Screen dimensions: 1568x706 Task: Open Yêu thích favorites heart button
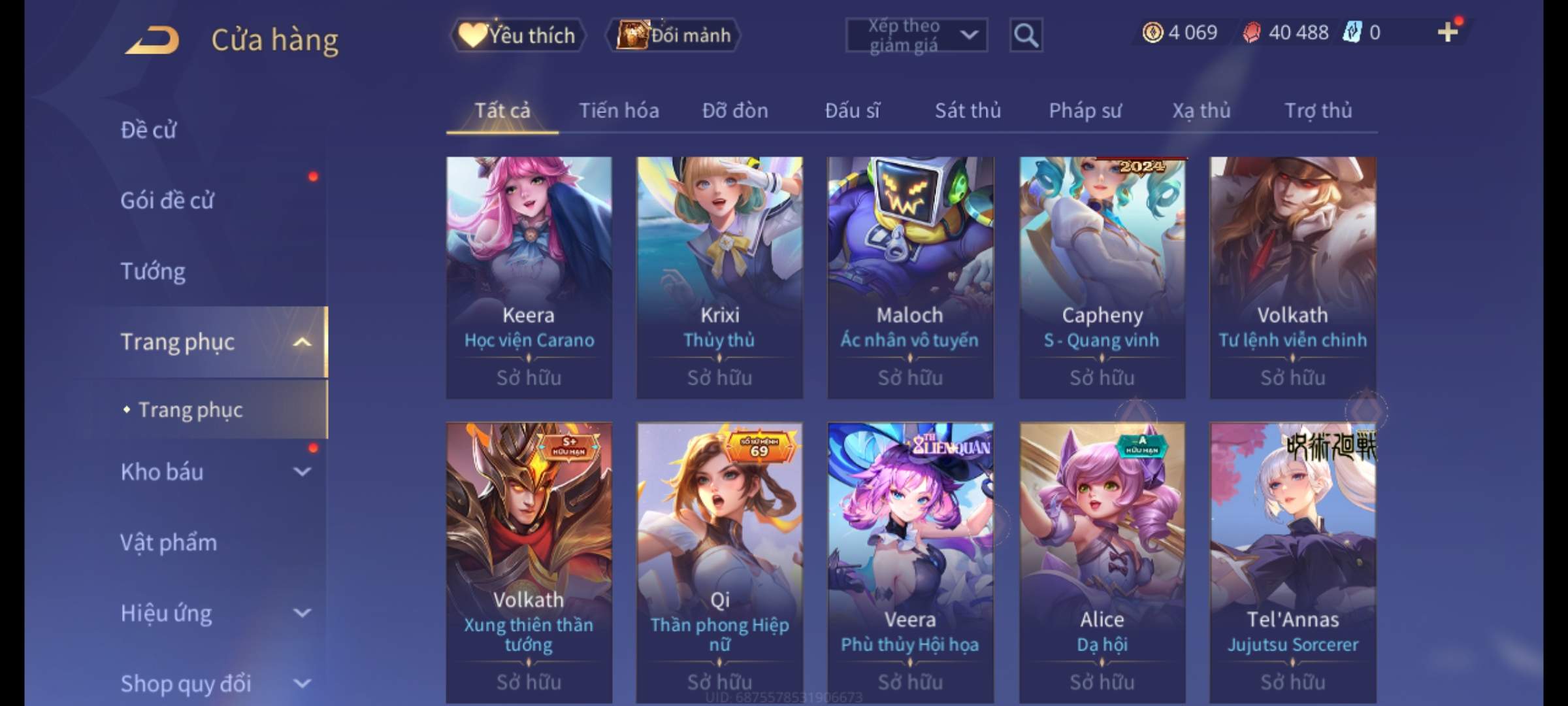pyautogui.click(x=517, y=35)
